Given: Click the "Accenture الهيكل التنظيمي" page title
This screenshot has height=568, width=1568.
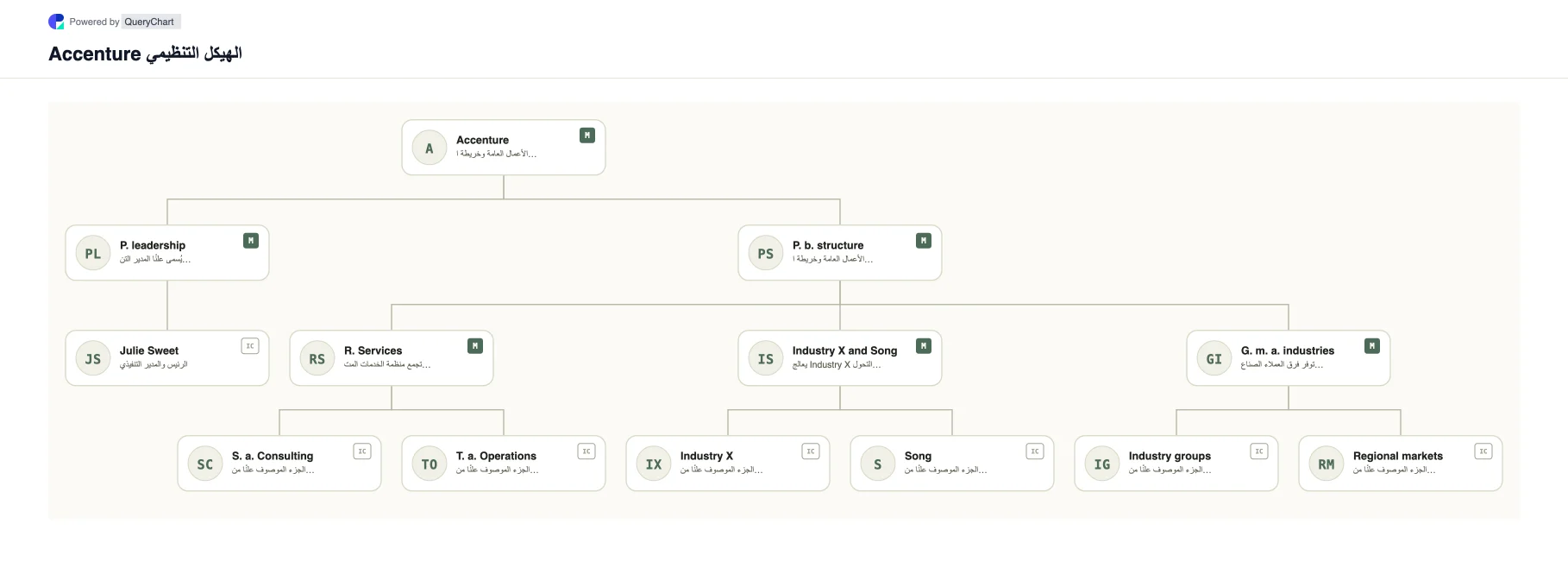Looking at the screenshot, I should (146, 54).
